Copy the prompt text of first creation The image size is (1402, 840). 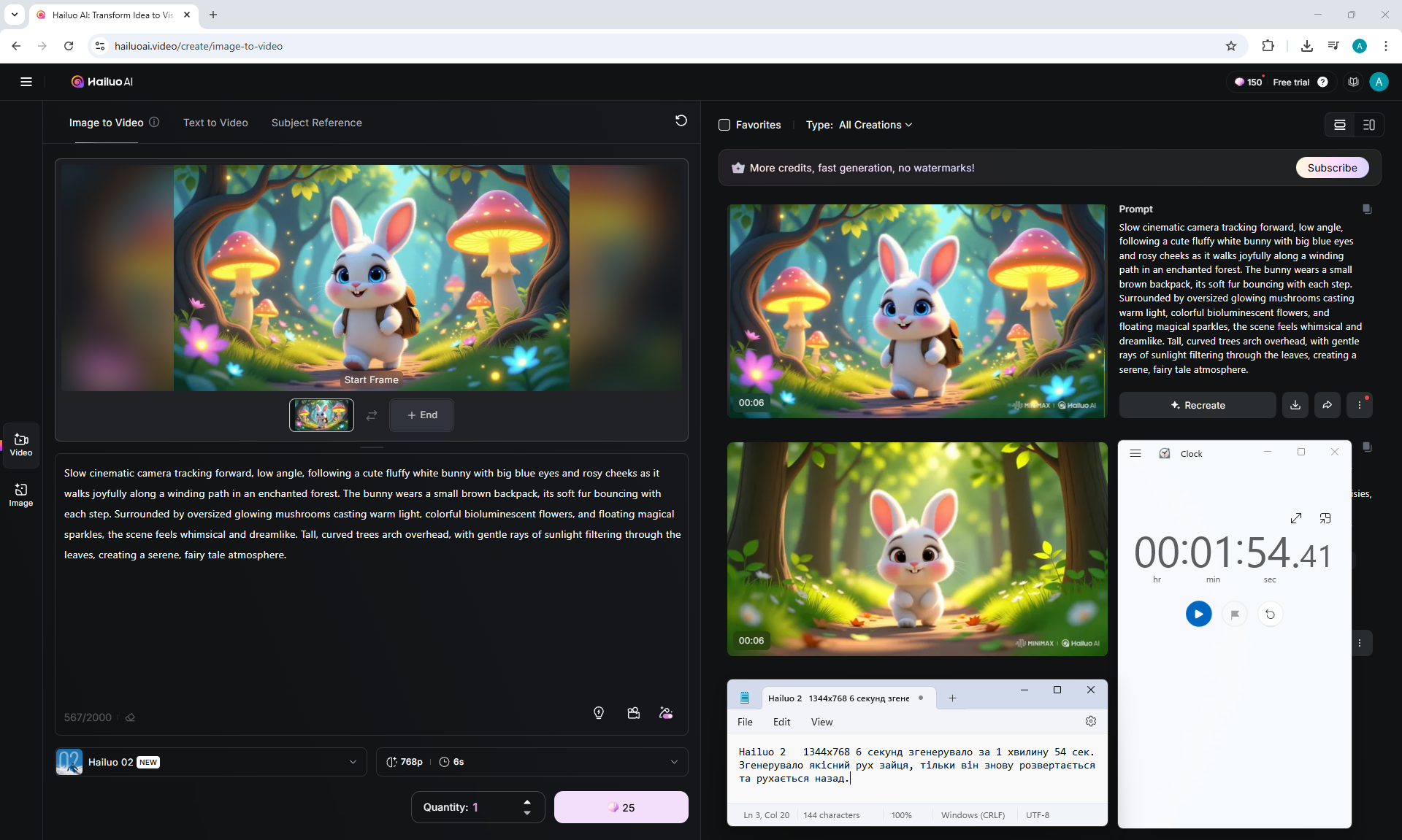point(1366,209)
